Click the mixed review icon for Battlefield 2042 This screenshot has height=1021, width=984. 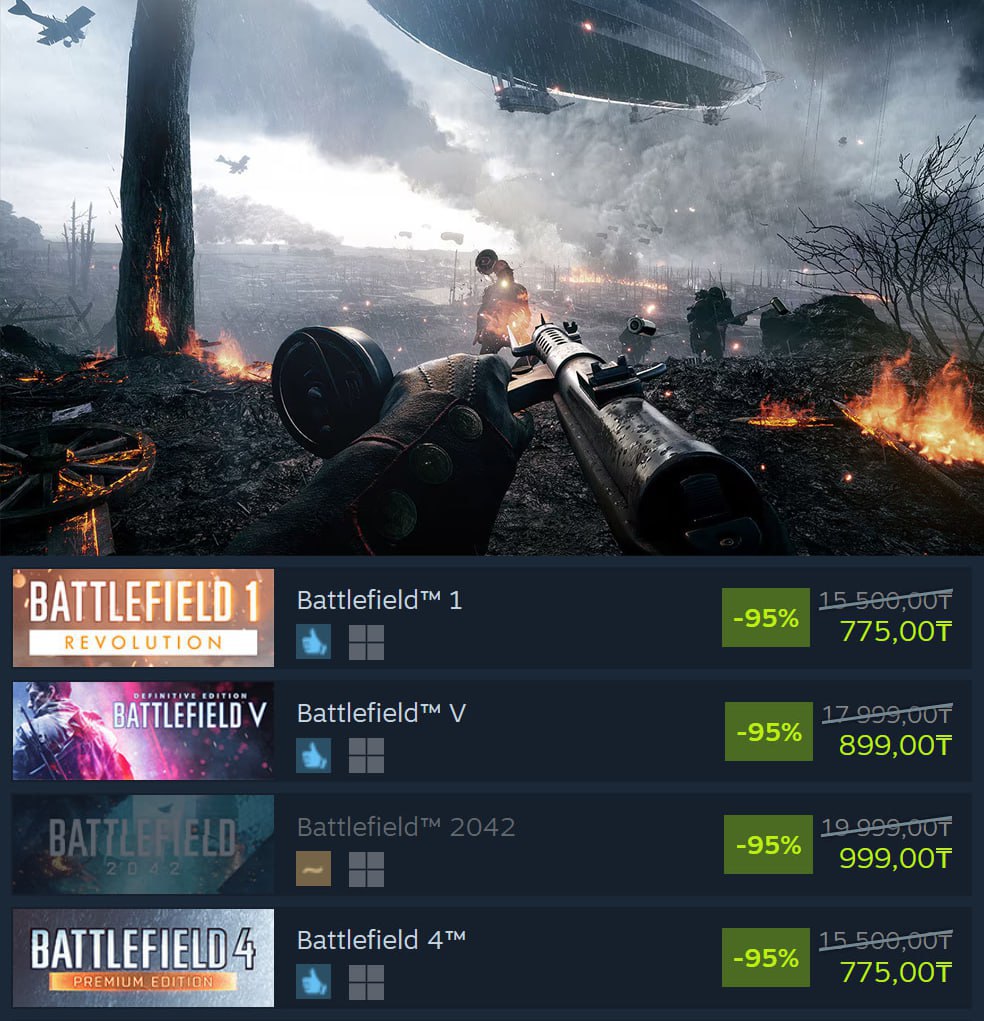(x=313, y=869)
